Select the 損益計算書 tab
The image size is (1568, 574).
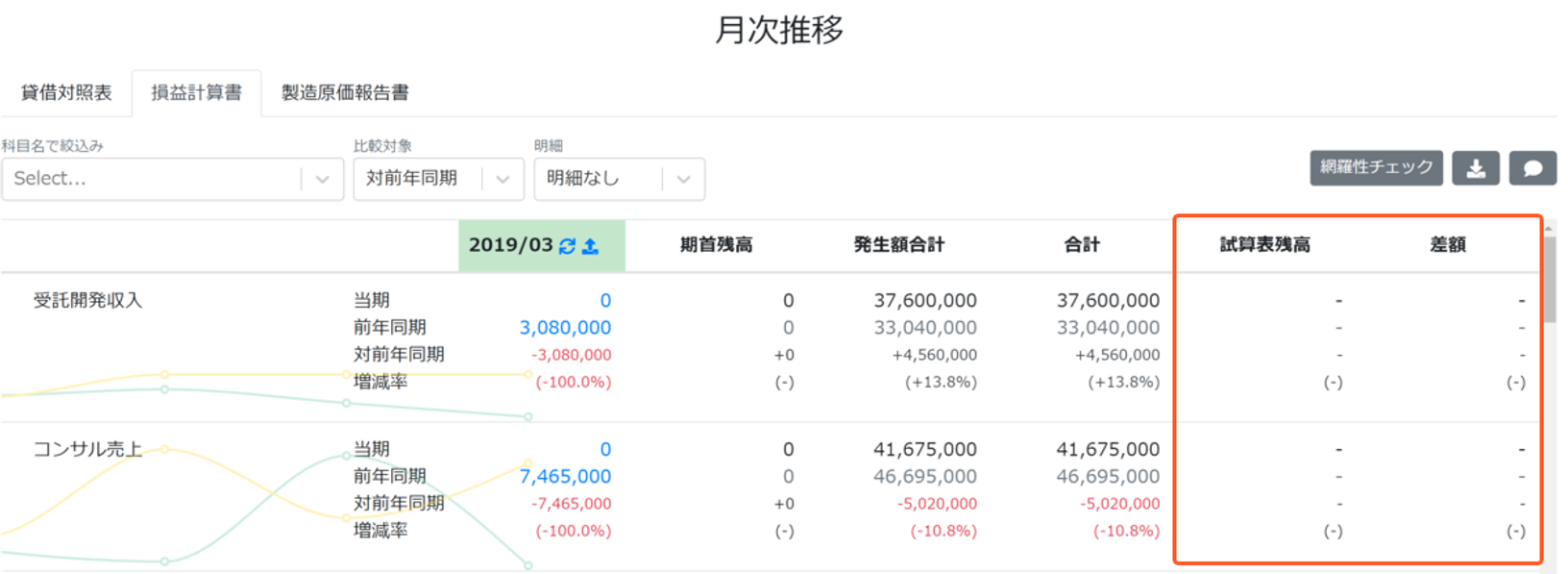click(196, 92)
